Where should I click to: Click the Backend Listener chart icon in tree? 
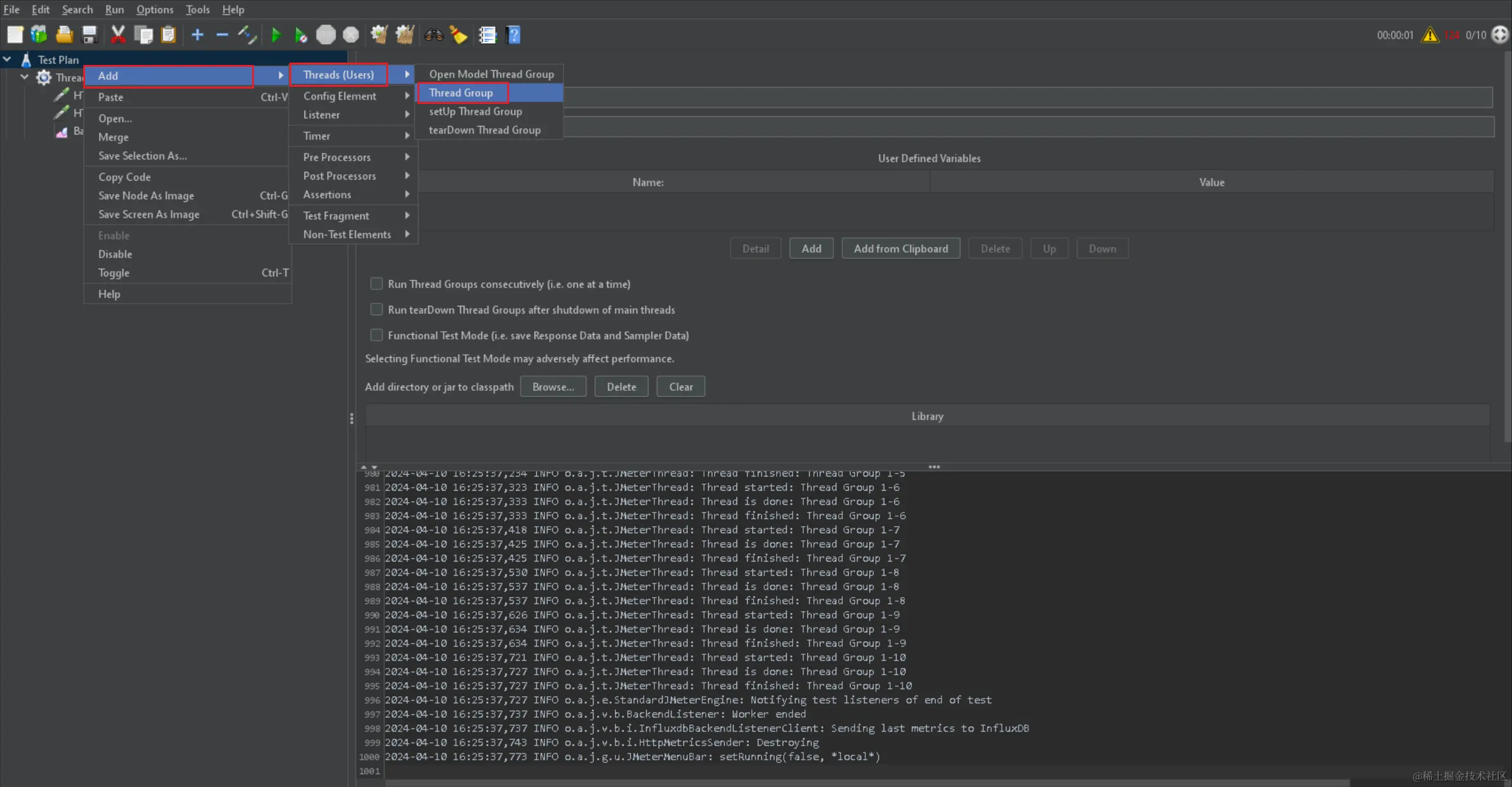(61, 131)
